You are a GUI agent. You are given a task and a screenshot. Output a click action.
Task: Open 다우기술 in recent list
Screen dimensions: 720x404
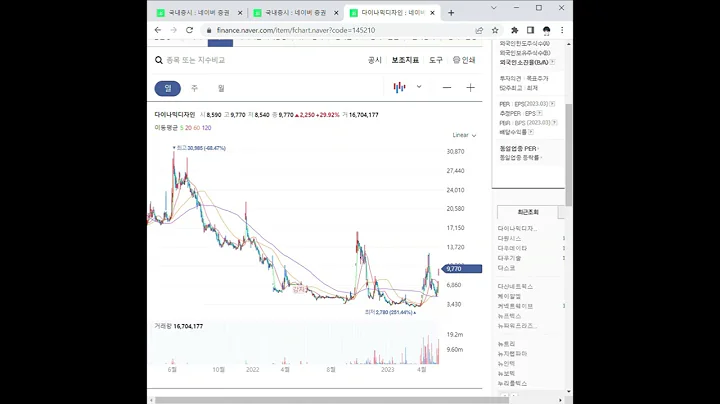(509, 258)
